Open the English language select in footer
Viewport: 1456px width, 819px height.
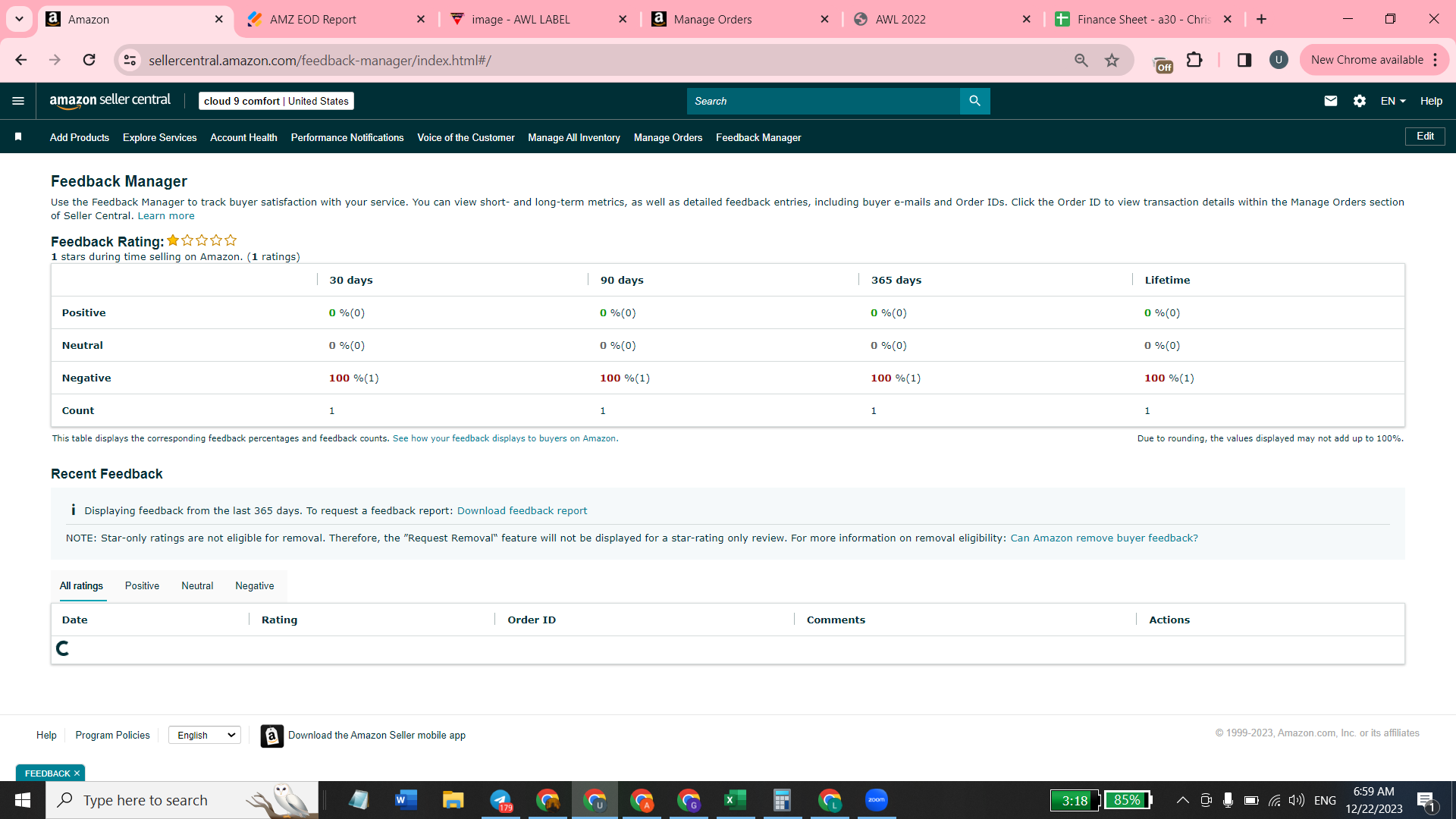pos(205,735)
